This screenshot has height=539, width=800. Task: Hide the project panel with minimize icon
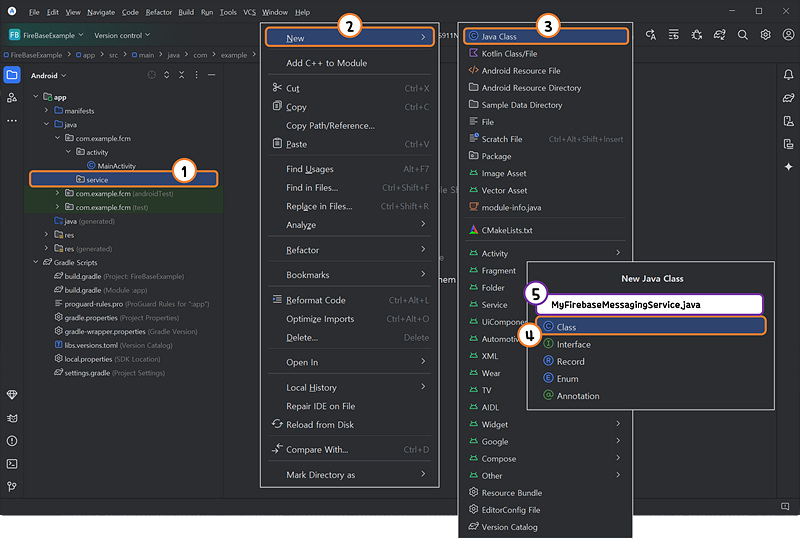[211, 75]
